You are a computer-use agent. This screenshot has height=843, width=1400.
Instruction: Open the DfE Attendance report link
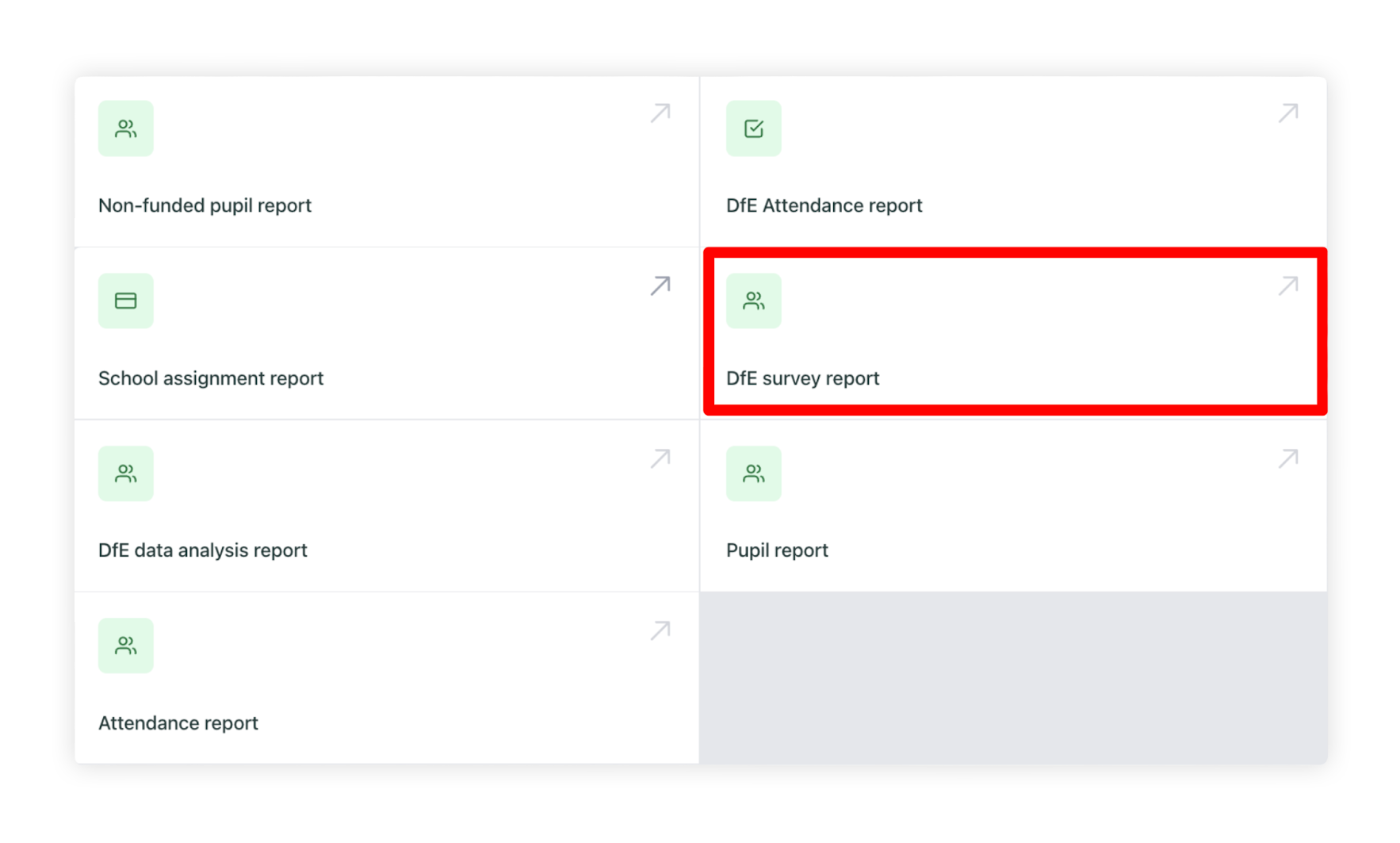pos(824,205)
